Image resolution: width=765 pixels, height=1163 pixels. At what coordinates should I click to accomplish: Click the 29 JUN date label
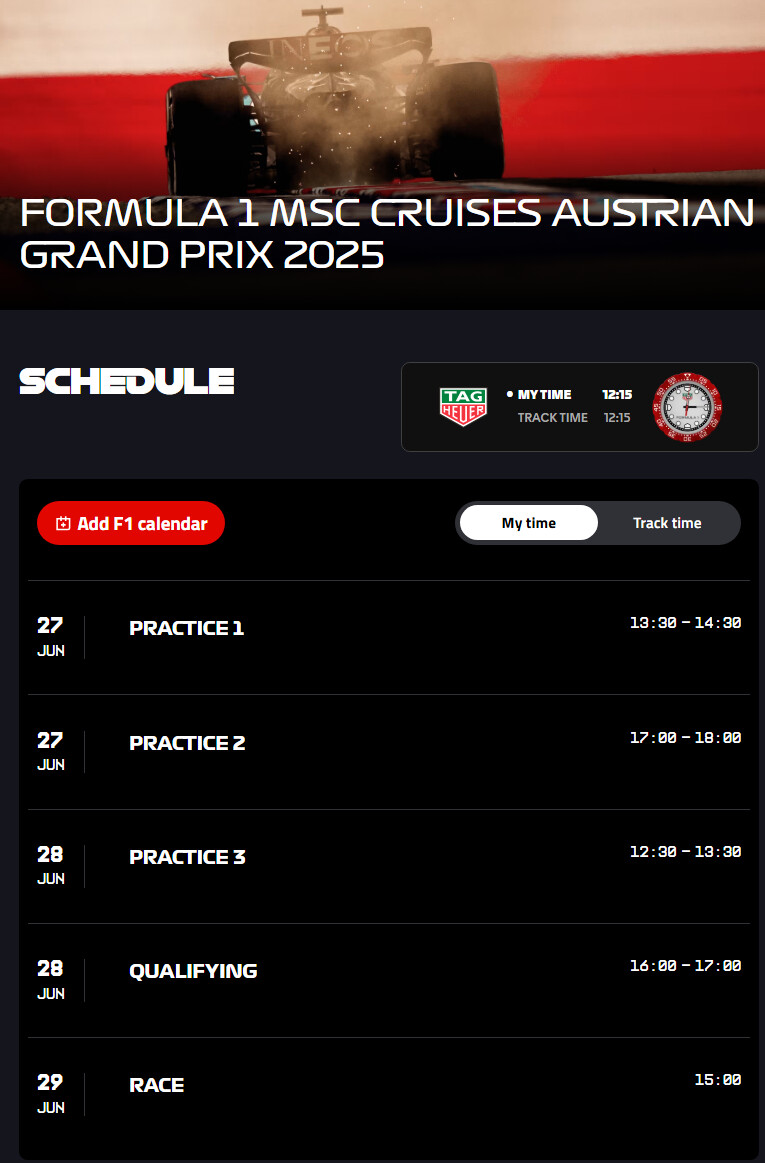click(x=50, y=1094)
